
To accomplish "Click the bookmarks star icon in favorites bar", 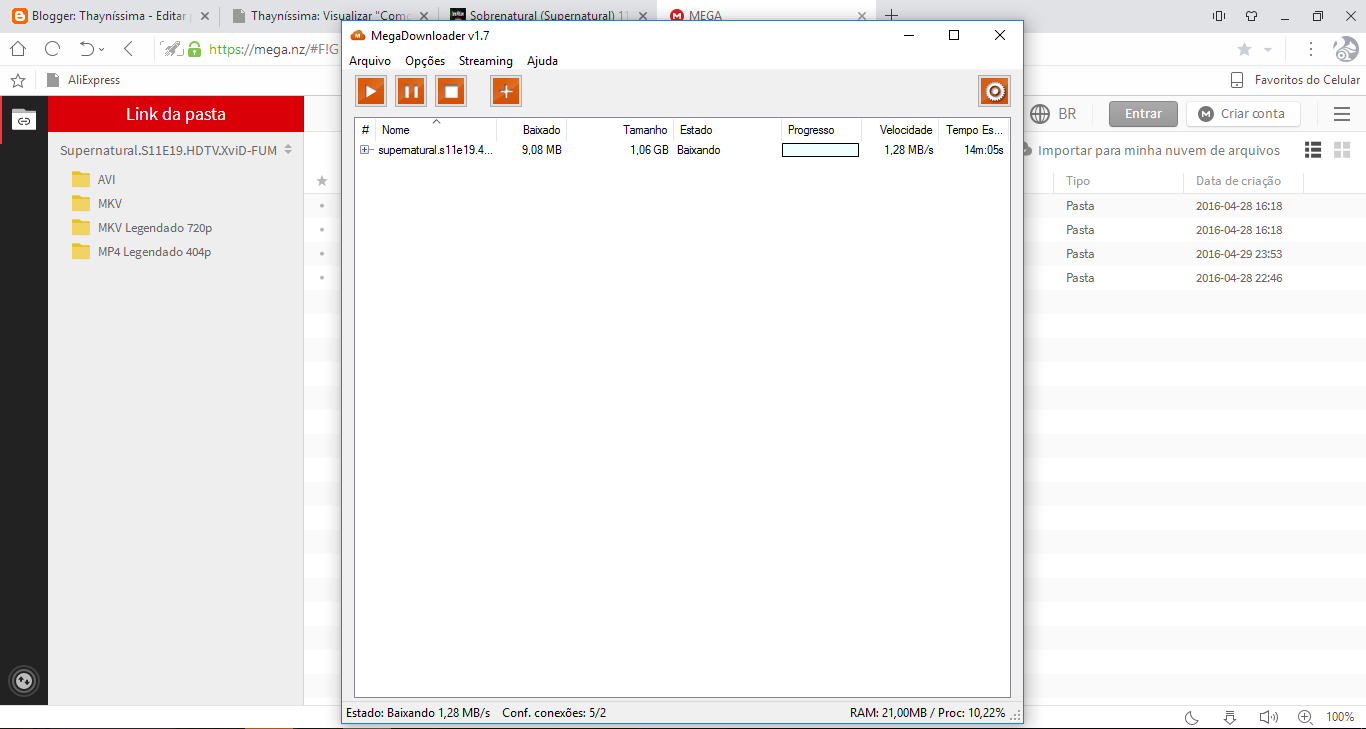I will 17,80.
